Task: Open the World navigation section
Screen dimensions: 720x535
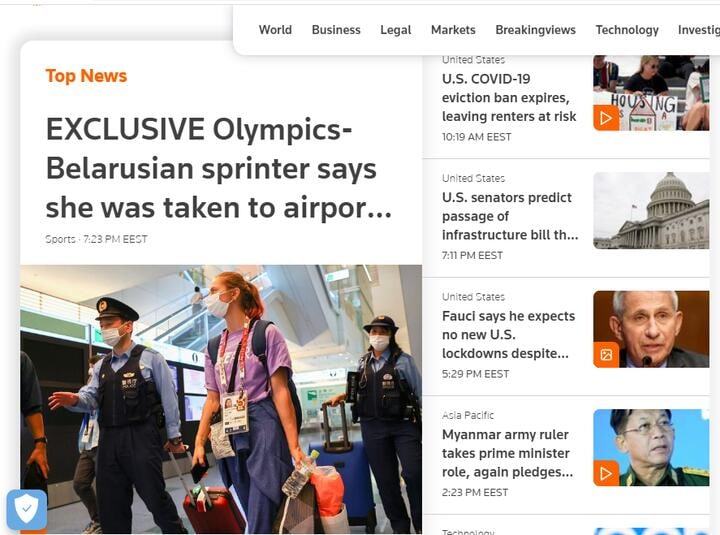Action: (275, 30)
